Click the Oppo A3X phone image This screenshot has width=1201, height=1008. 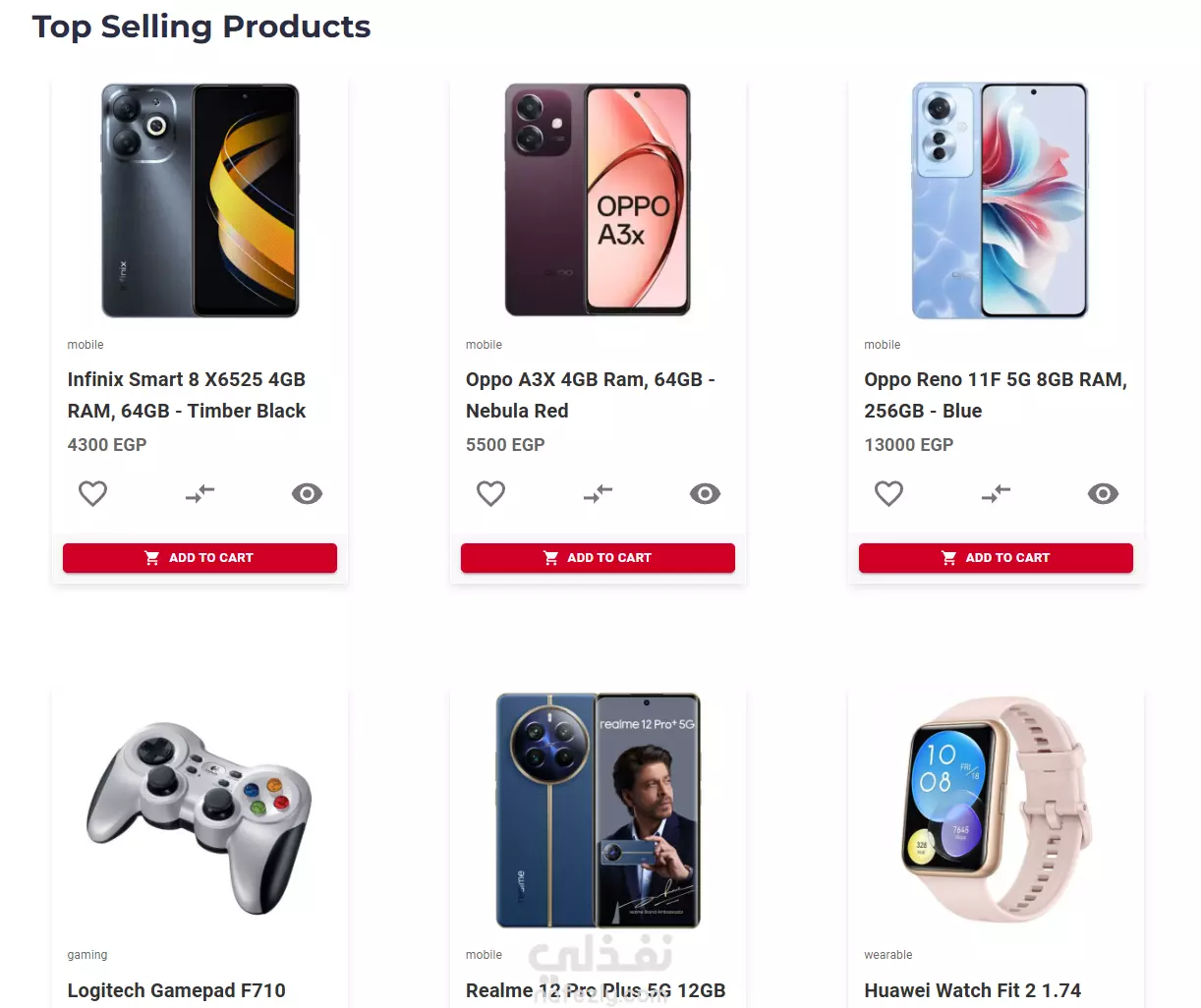pos(598,200)
